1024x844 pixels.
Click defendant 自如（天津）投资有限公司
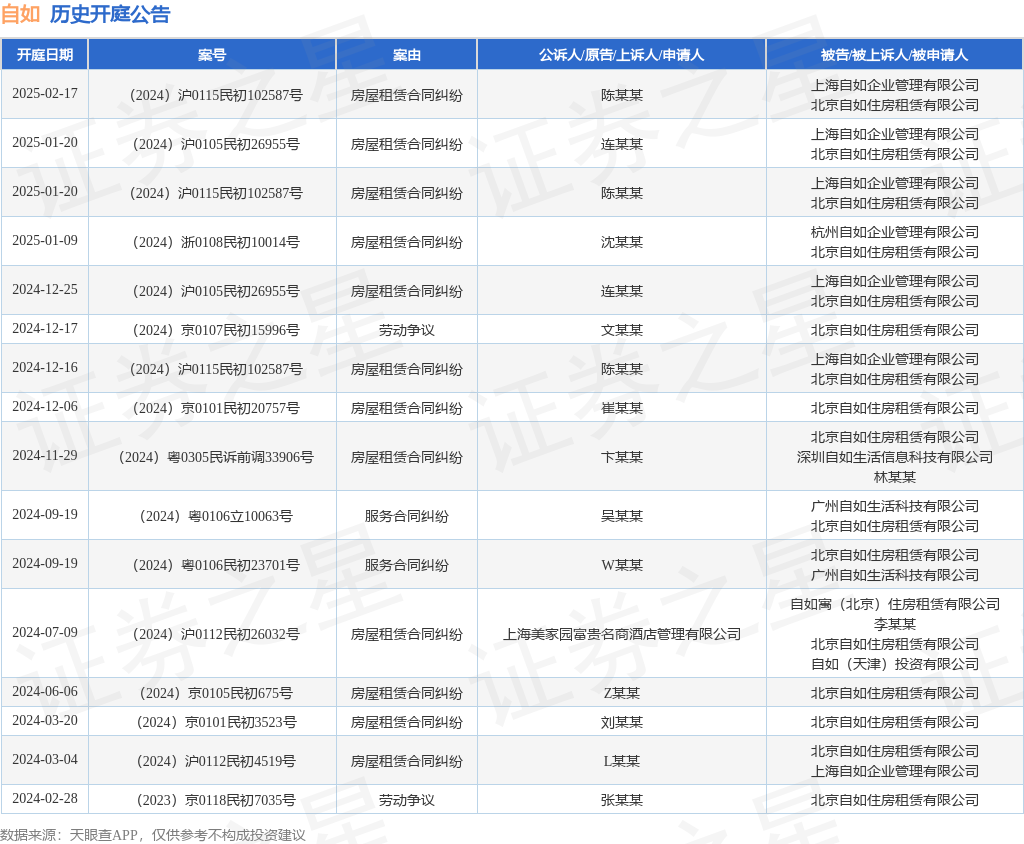point(895,664)
